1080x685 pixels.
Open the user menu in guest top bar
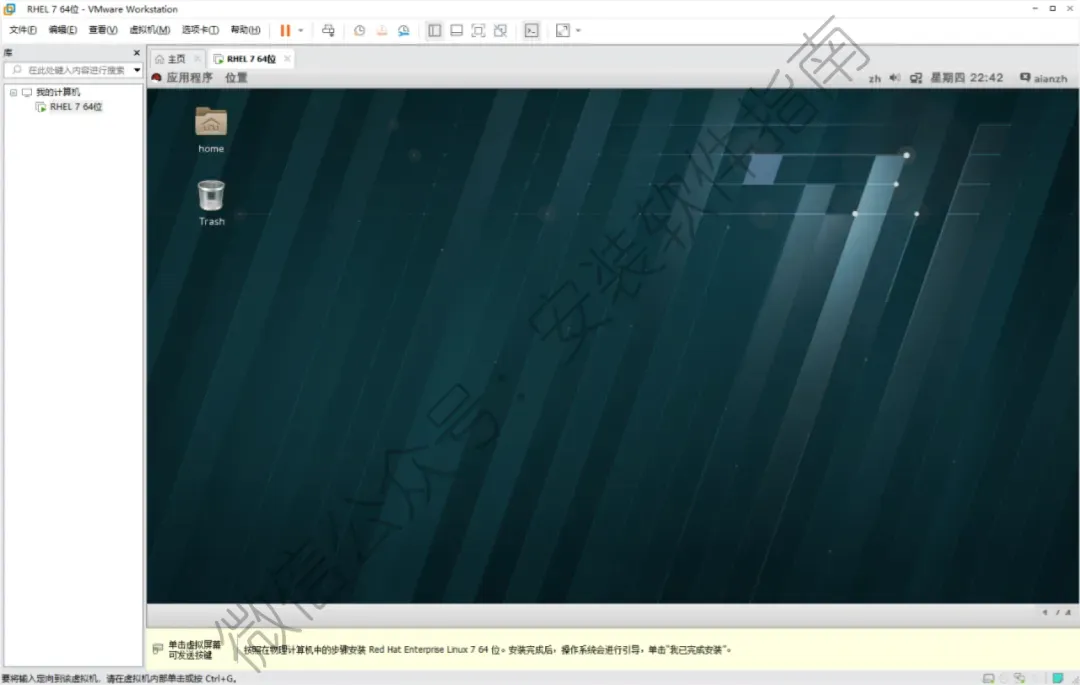(1043, 78)
